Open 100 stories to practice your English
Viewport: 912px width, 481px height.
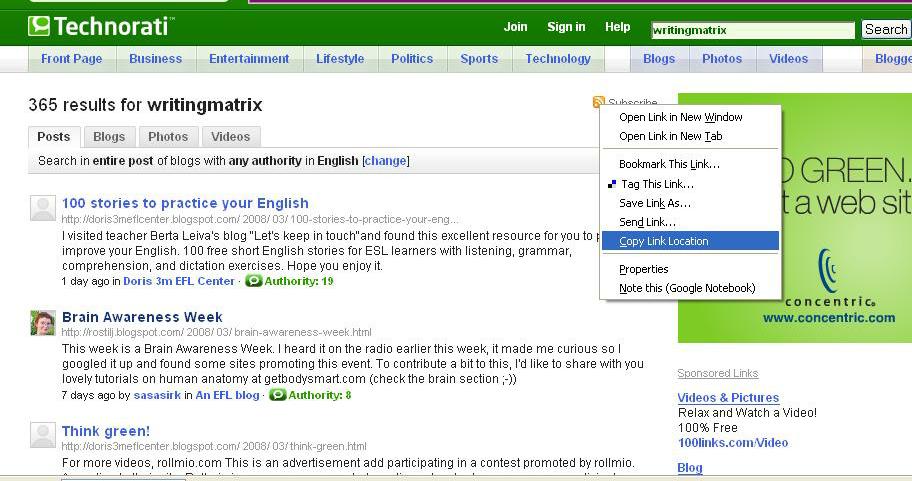click(x=185, y=203)
